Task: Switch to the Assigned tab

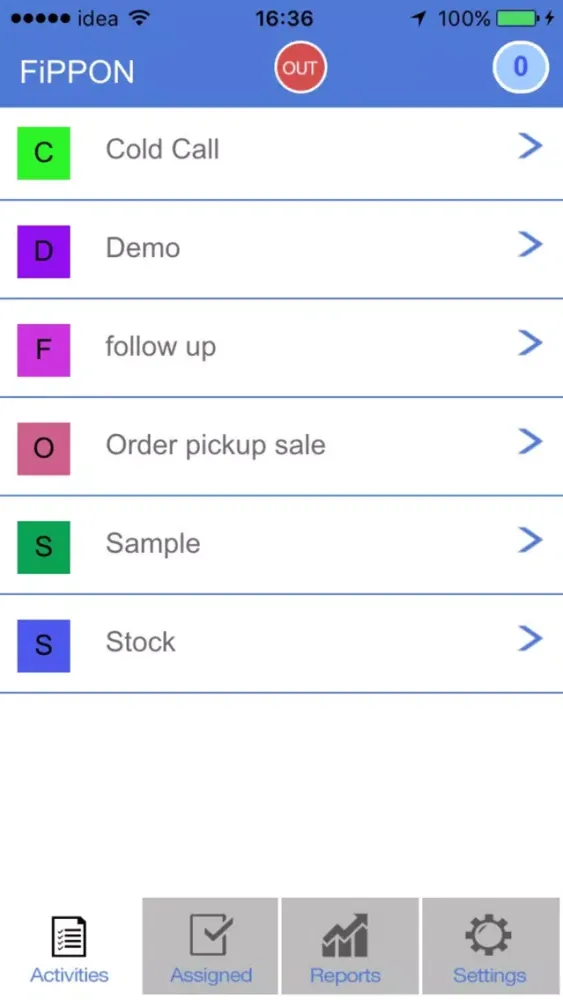Action: 210,946
